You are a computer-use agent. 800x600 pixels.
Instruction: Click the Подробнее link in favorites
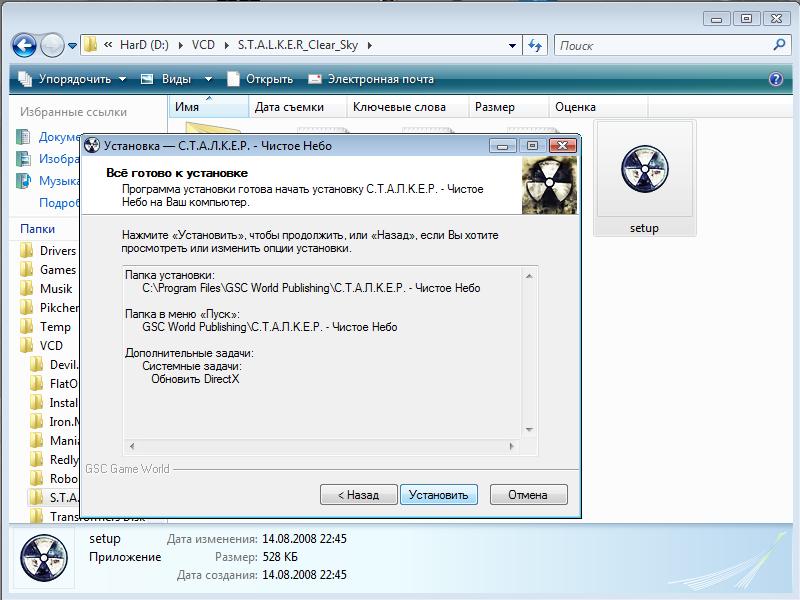(x=59, y=203)
